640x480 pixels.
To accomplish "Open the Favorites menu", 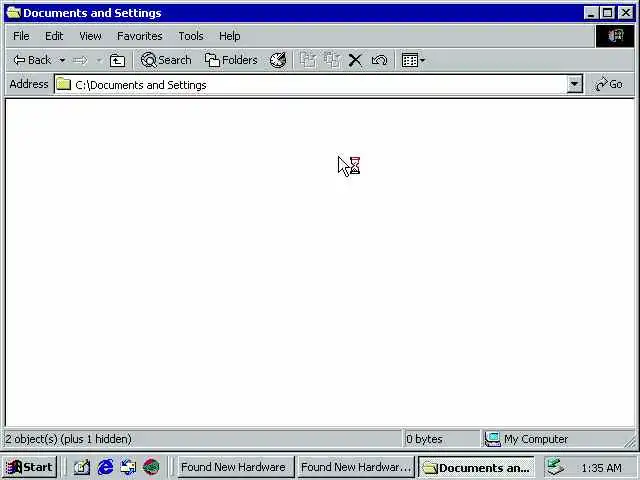I will (140, 36).
